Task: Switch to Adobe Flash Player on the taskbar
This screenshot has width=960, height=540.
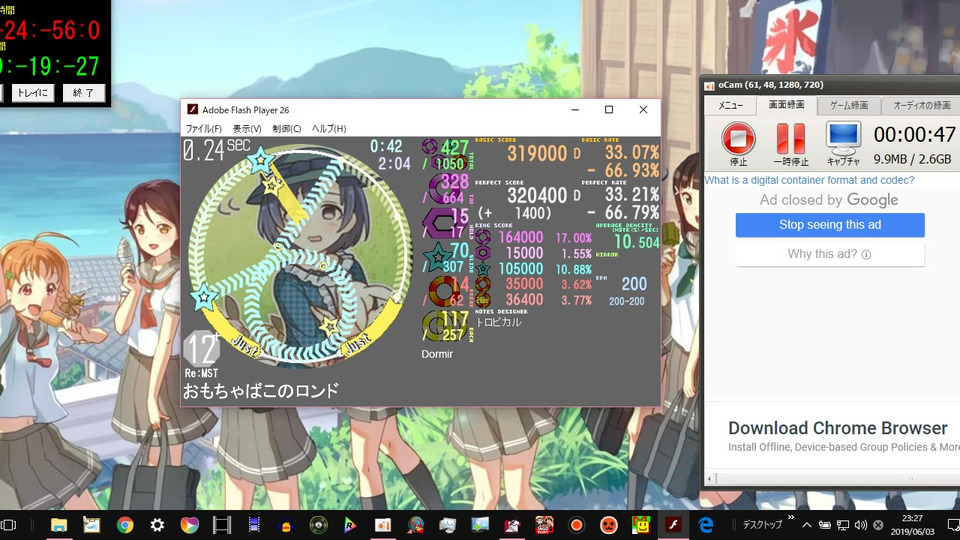Action: tap(673, 525)
